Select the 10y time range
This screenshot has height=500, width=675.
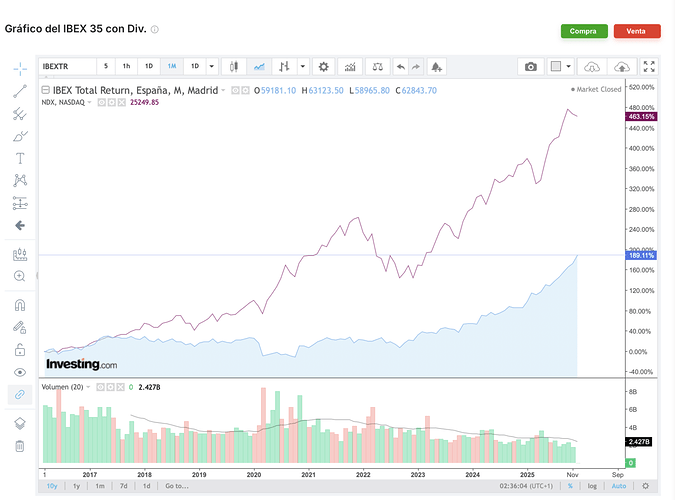[x=52, y=486]
